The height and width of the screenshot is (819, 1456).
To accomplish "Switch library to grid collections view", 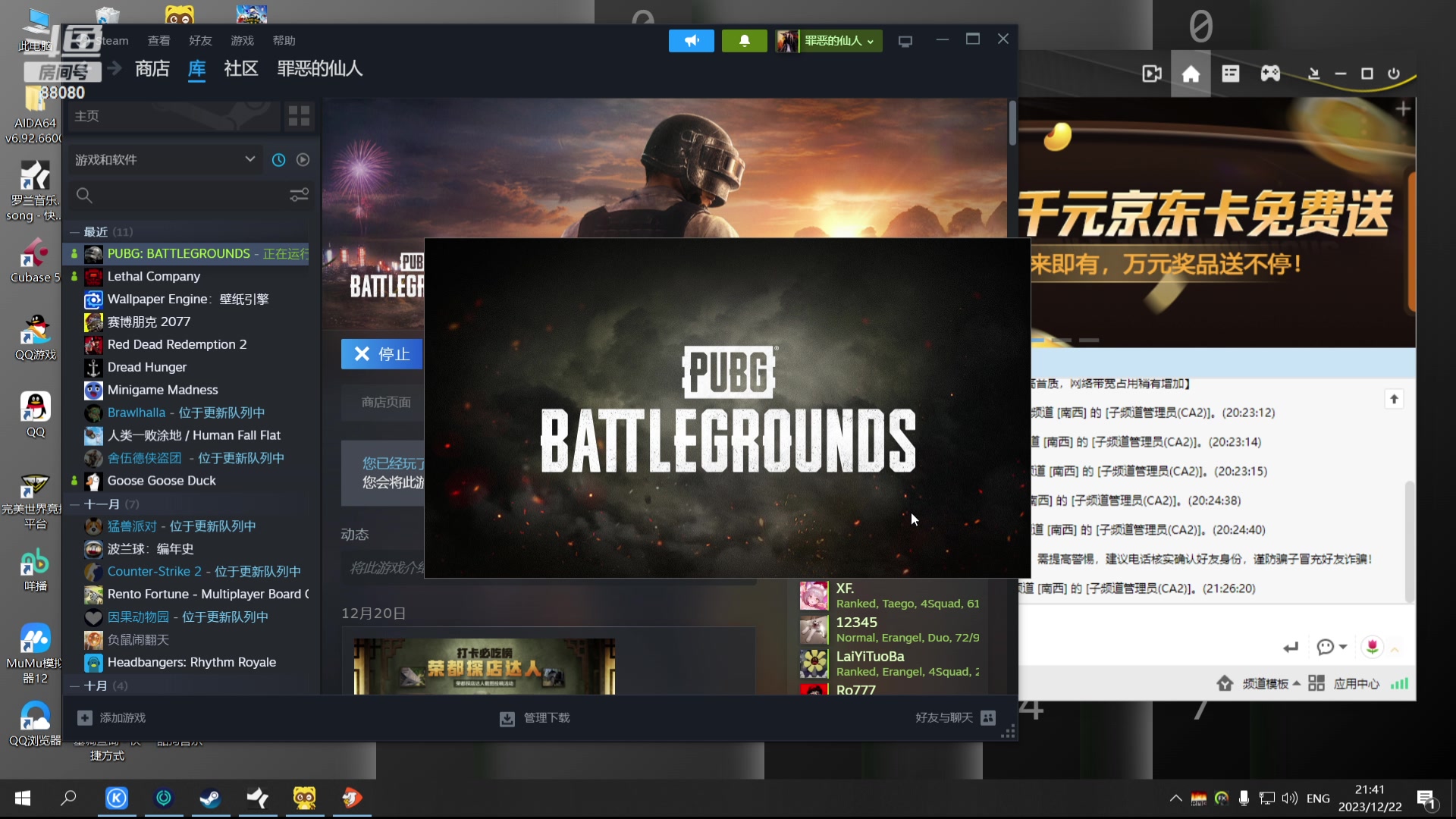I will (299, 116).
